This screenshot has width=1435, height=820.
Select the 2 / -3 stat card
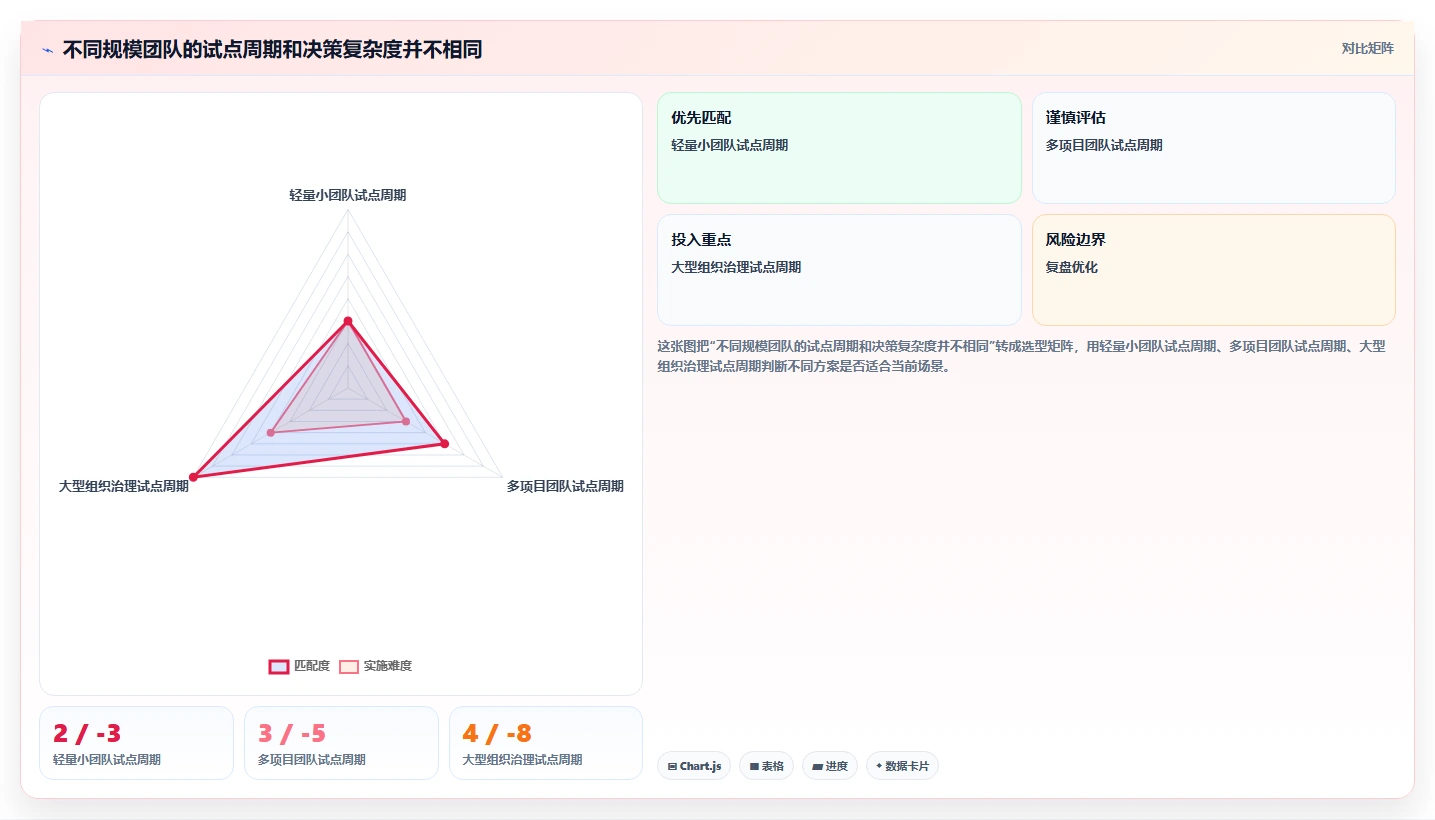(136, 743)
